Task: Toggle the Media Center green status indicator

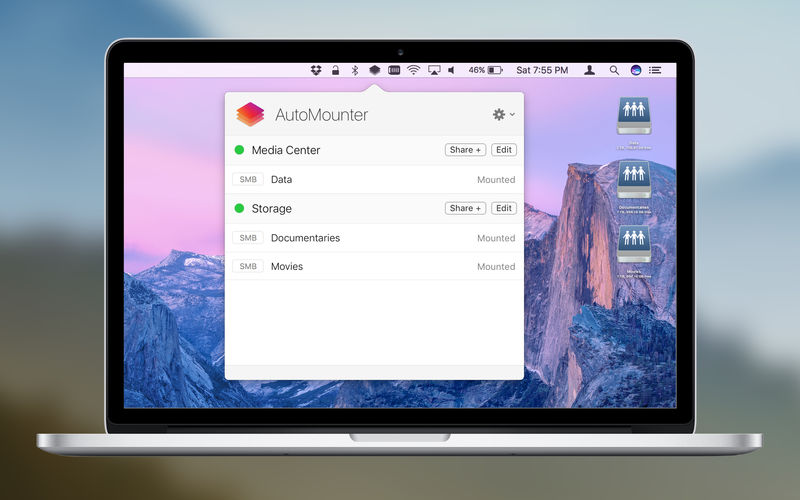Action: coord(239,150)
